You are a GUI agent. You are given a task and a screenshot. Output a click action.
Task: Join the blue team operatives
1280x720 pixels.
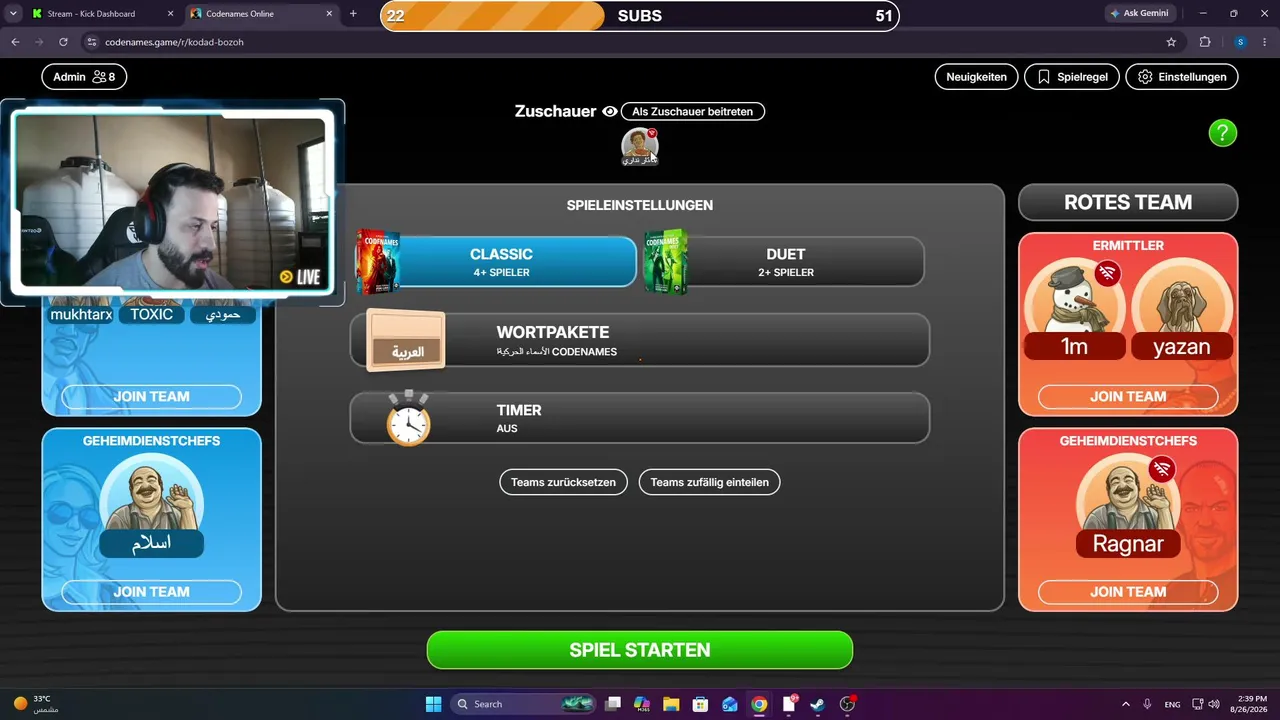point(151,397)
